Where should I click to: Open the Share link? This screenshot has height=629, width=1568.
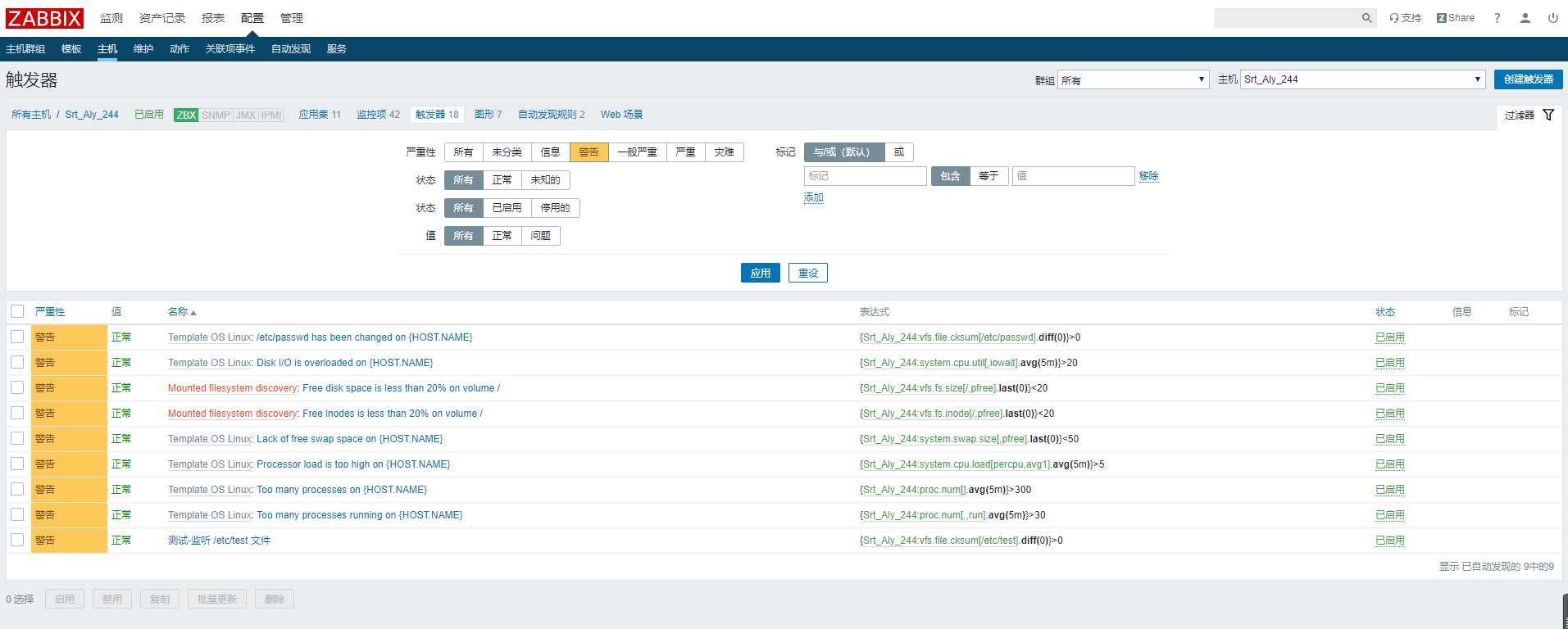[x=1455, y=18]
